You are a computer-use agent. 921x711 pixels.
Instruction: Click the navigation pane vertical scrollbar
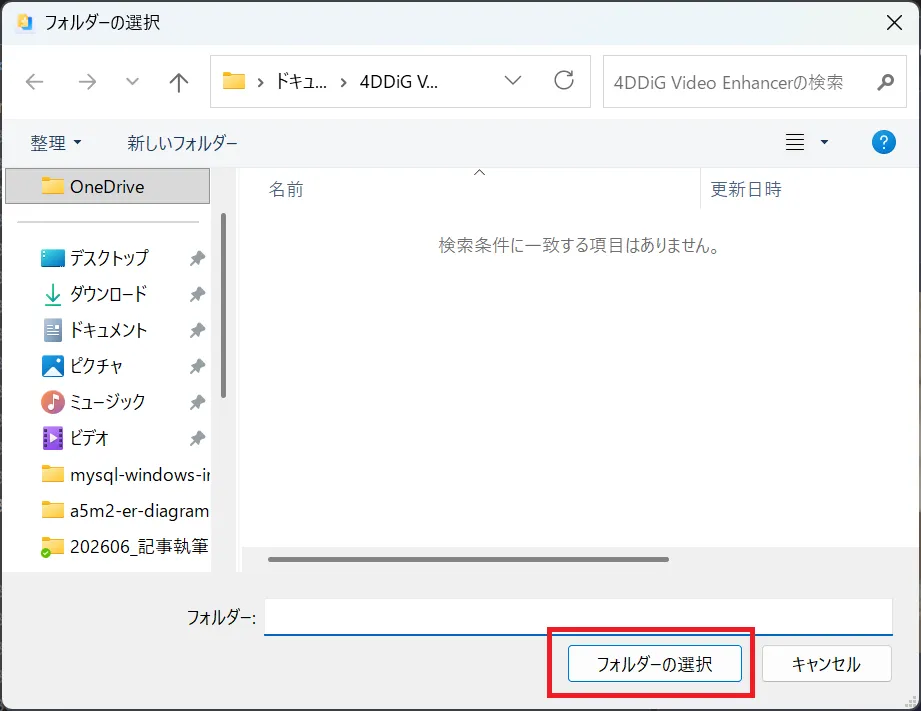click(x=223, y=306)
